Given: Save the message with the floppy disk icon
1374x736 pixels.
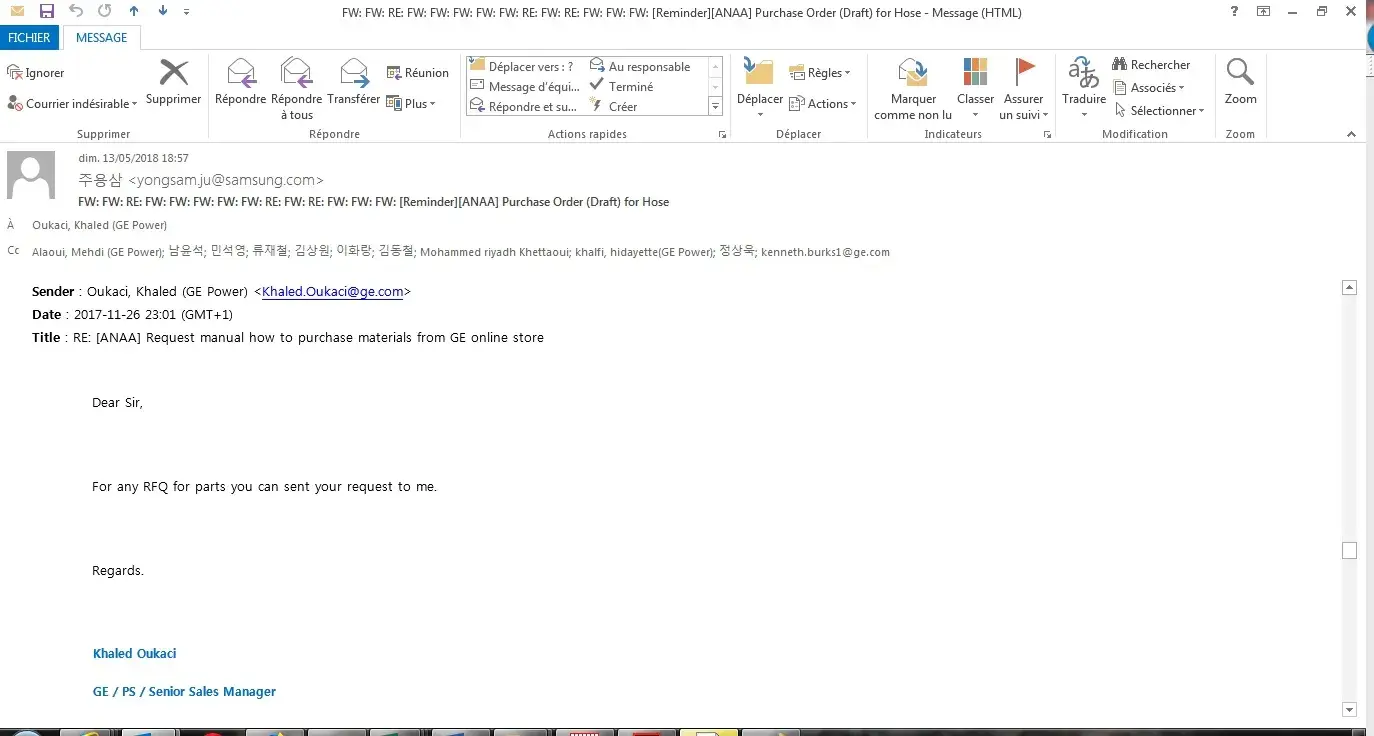Looking at the screenshot, I should click(x=46, y=12).
